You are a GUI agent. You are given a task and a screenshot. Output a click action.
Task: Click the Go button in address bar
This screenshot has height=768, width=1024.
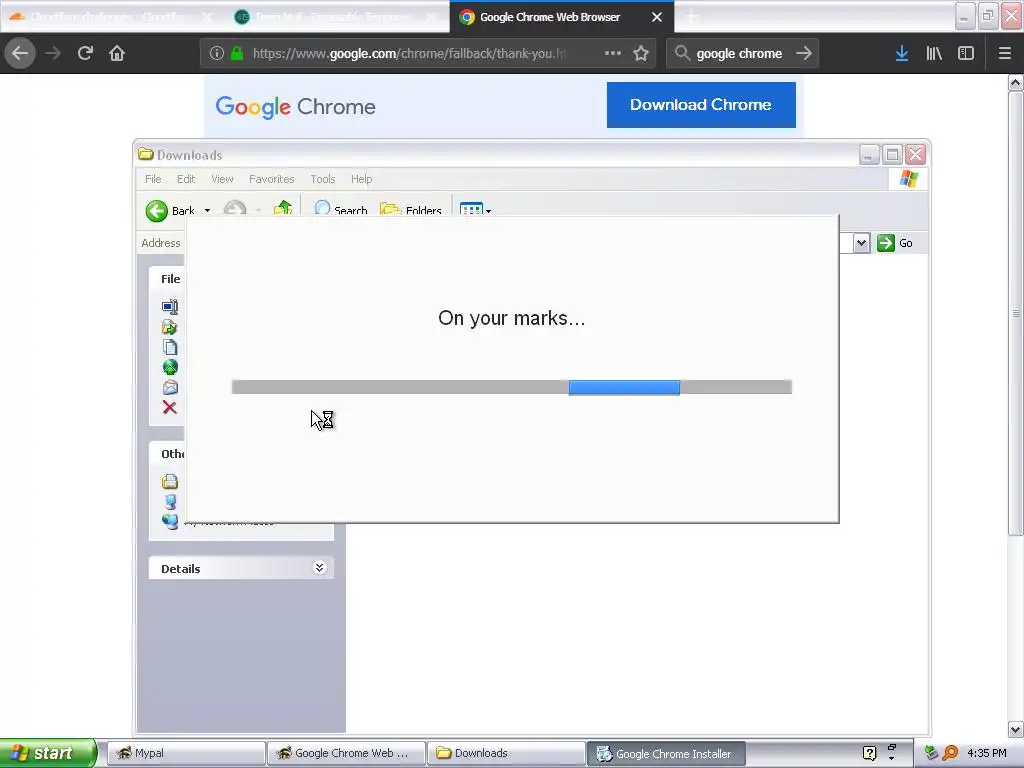[895, 243]
